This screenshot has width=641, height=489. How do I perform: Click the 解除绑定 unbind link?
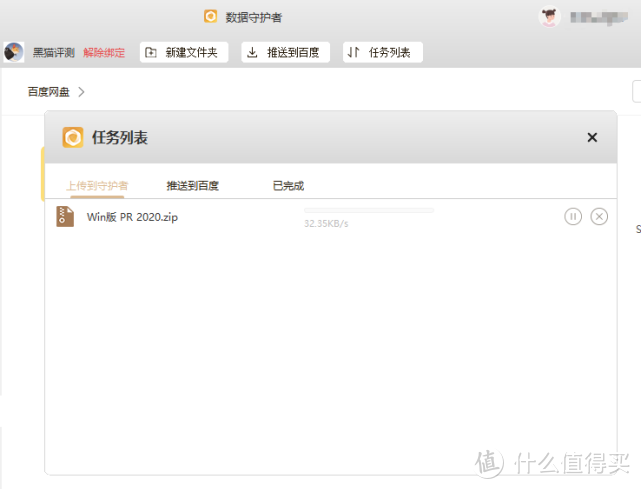click(x=104, y=53)
